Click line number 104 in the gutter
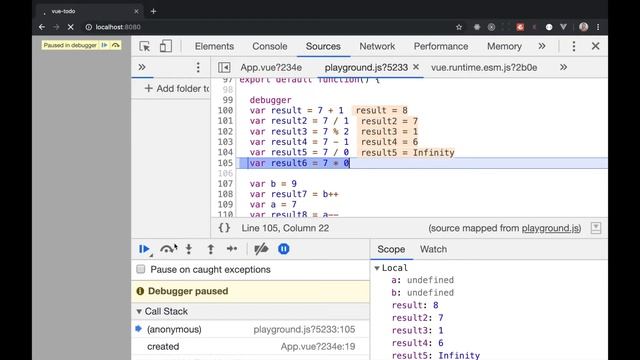This screenshot has width=640, height=360. pos(225,152)
